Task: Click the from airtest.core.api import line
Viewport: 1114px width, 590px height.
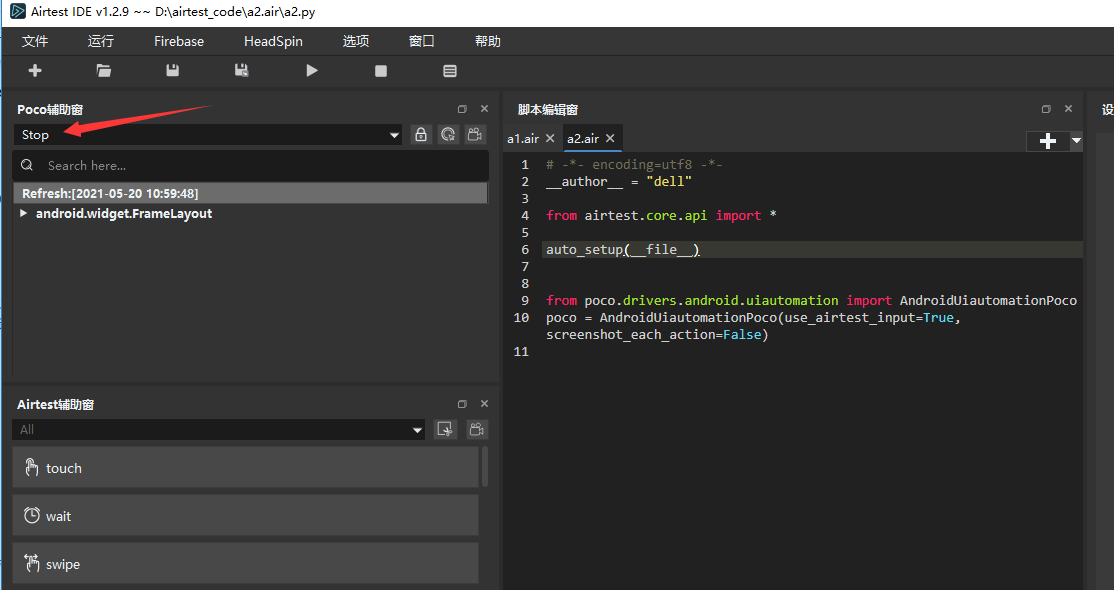Action: coord(661,215)
